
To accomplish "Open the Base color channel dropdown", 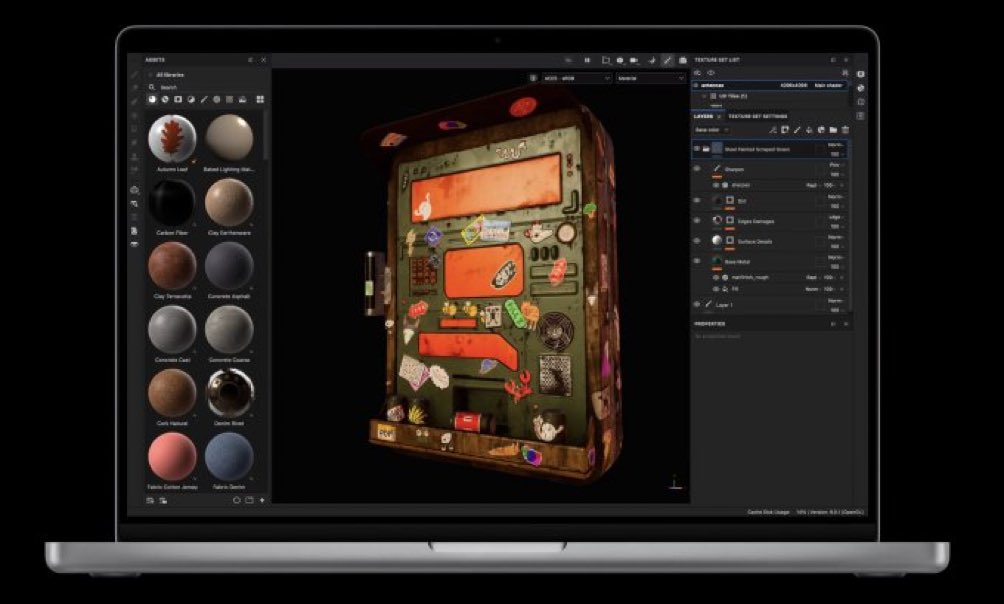I will pyautogui.click(x=713, y=130).
